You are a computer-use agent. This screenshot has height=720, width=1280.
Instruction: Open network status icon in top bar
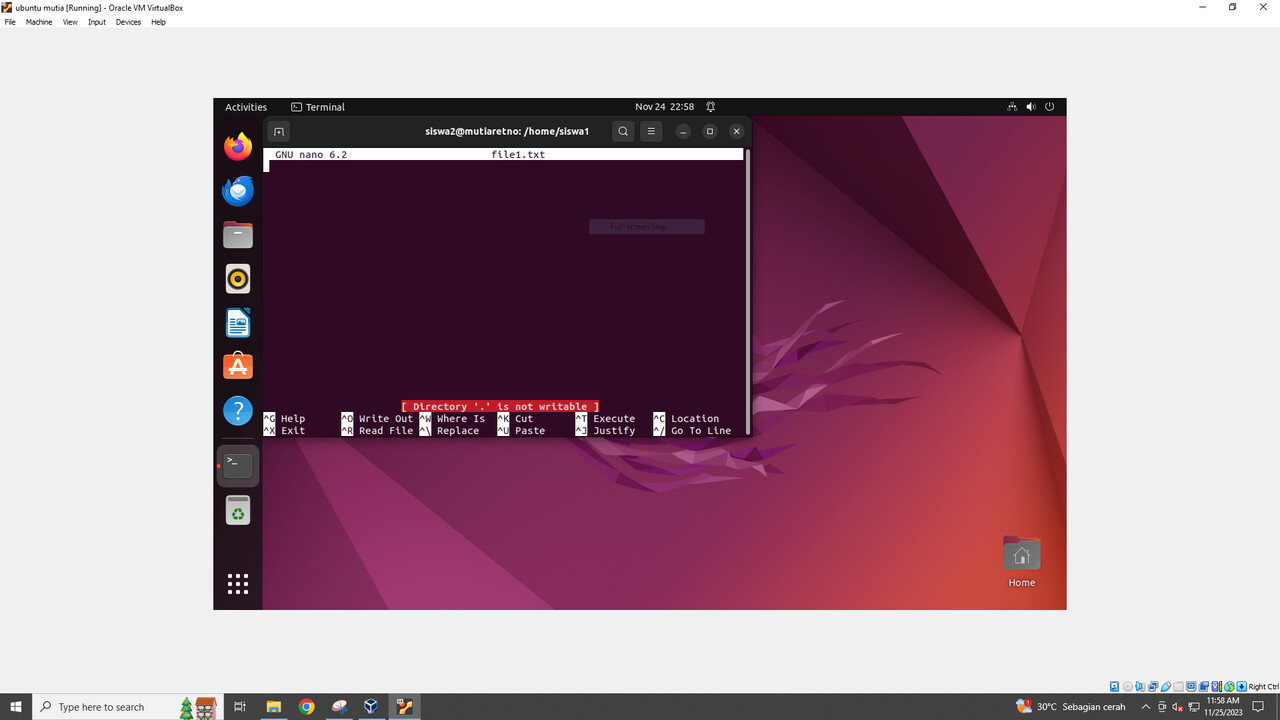click(x=1012, y=107)
